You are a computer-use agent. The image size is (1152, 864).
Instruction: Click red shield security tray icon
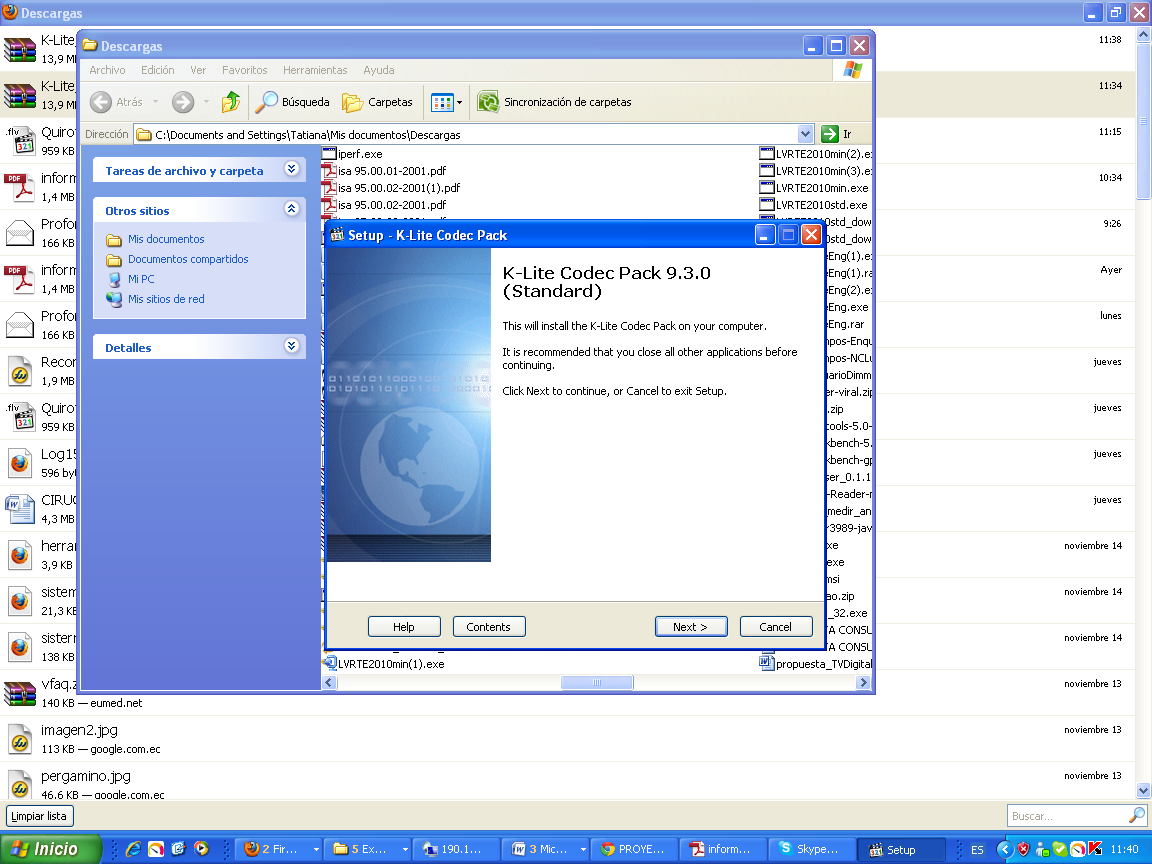(1023, 849)
